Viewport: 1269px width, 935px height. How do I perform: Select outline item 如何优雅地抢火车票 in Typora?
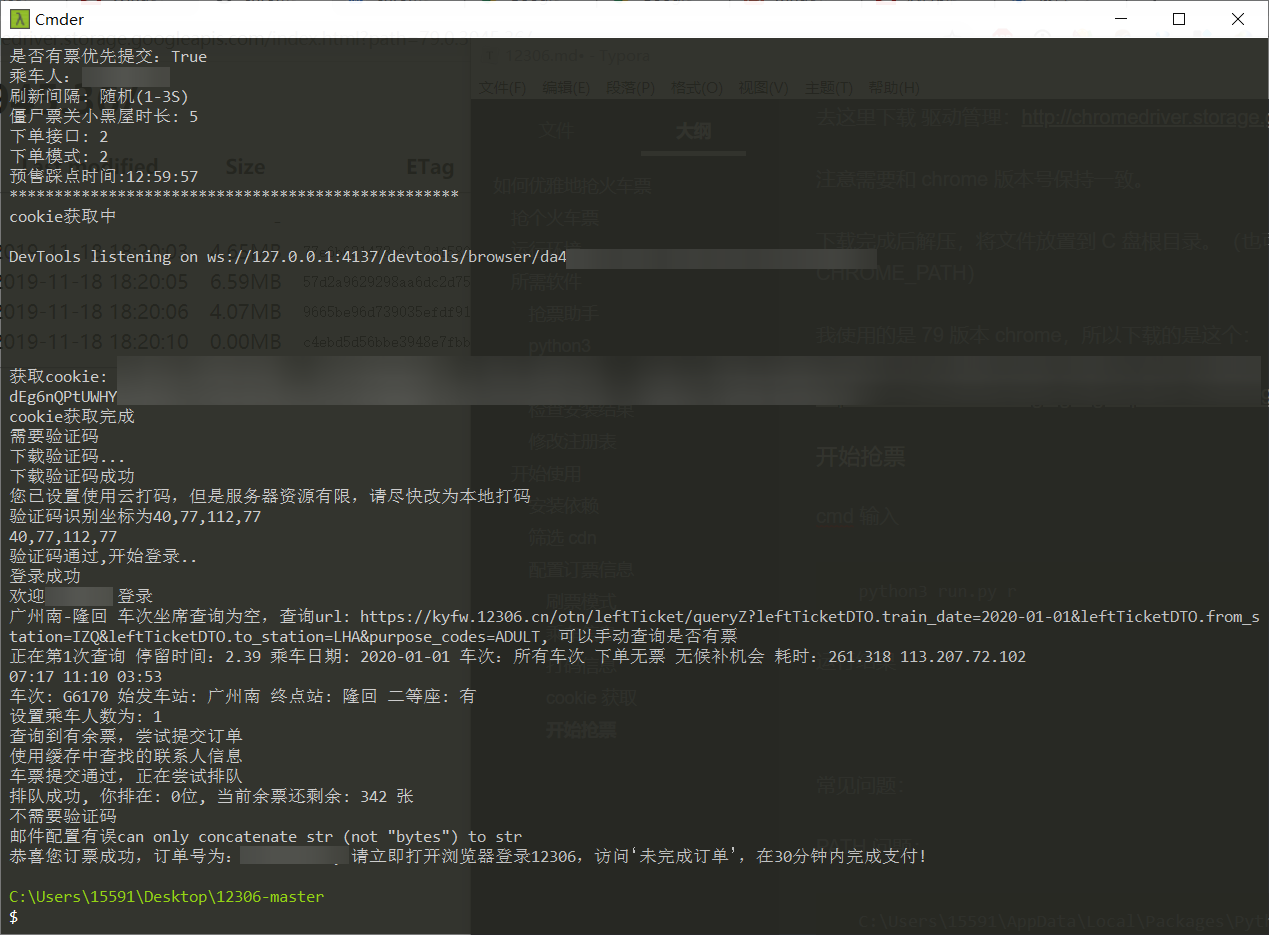click(572, 186)
